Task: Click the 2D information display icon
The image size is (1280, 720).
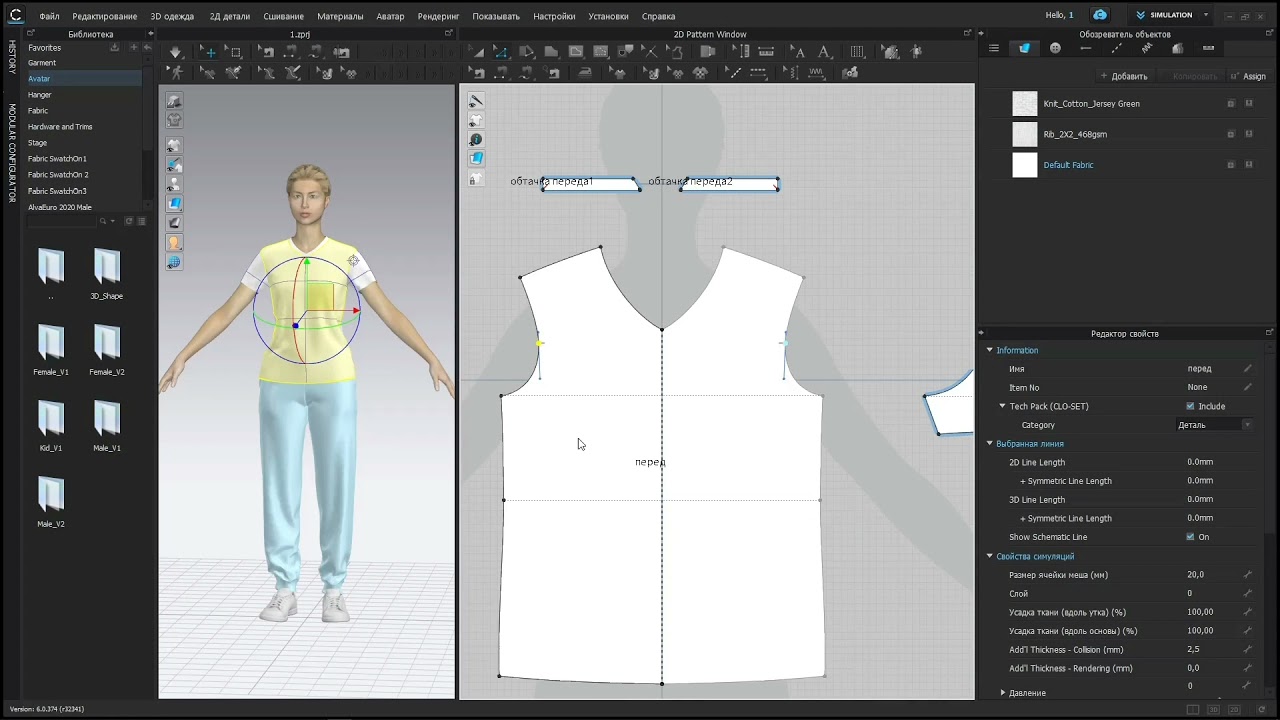Action: [x=476, y=139]
